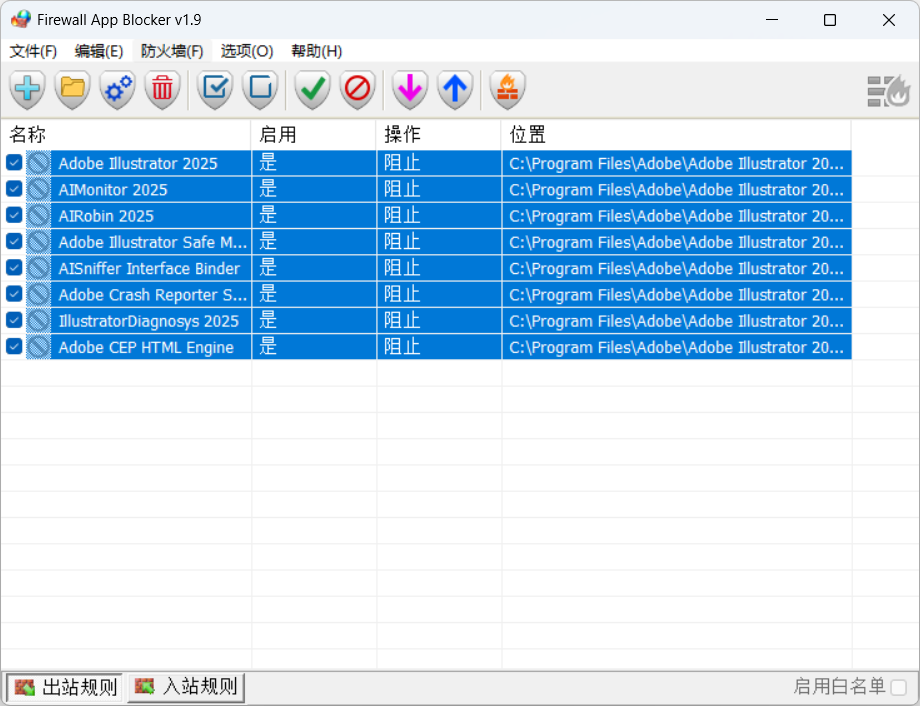Click 阻止 cell in AIMonitor 2025 row
Image resolution: width=920 pixels, height=706 pixels.
439,189
